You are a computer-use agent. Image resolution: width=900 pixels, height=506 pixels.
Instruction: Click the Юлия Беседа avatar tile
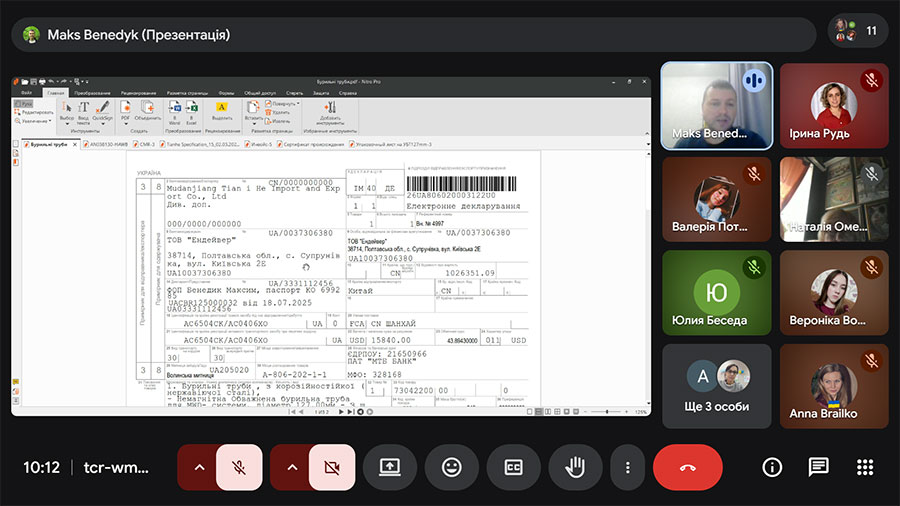click(x=716, y=292)
